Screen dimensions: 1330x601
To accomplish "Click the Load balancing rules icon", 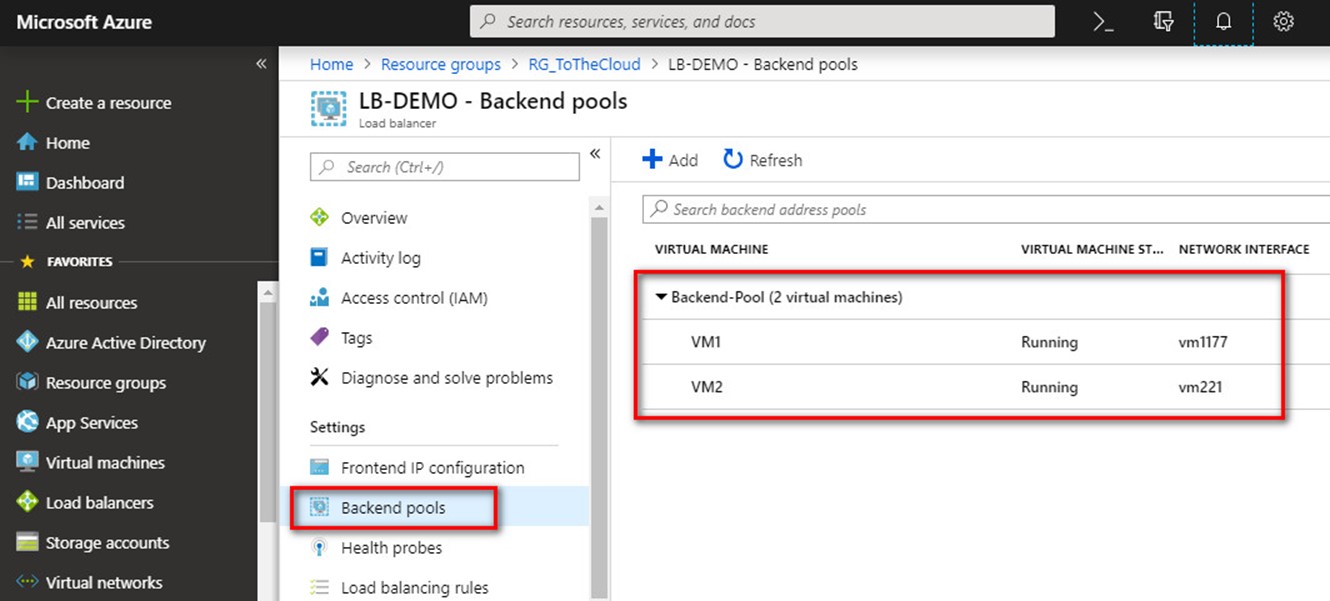I will pos(319,588).
